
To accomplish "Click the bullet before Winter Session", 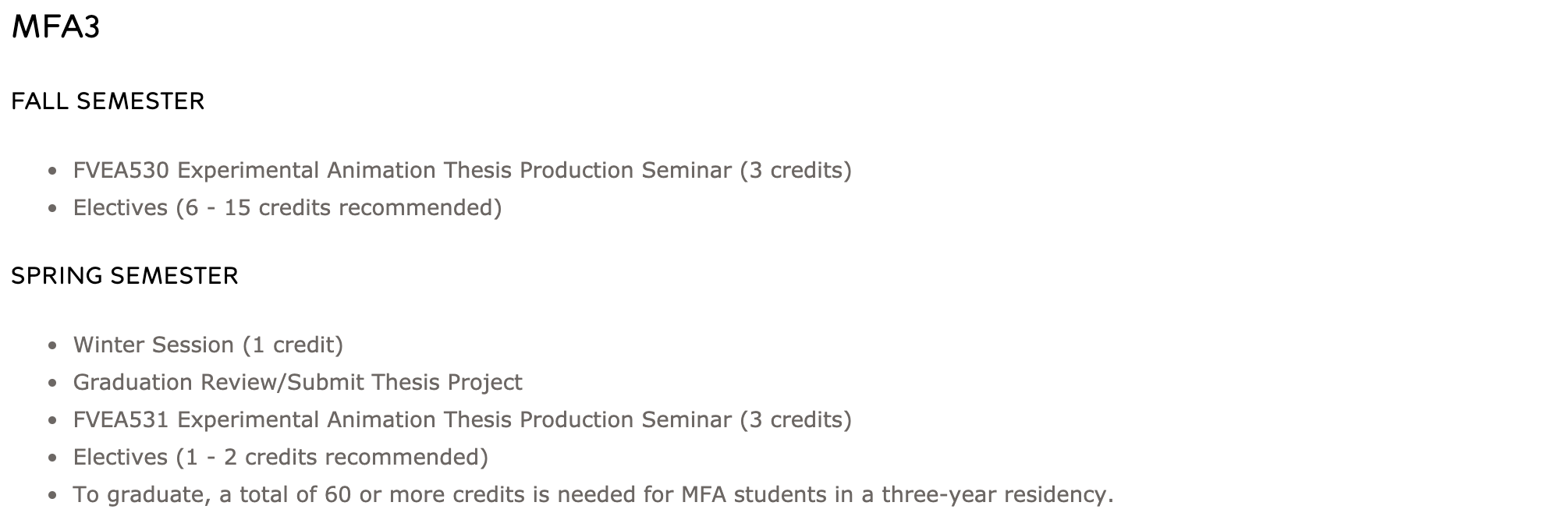I will click(52, 346).
